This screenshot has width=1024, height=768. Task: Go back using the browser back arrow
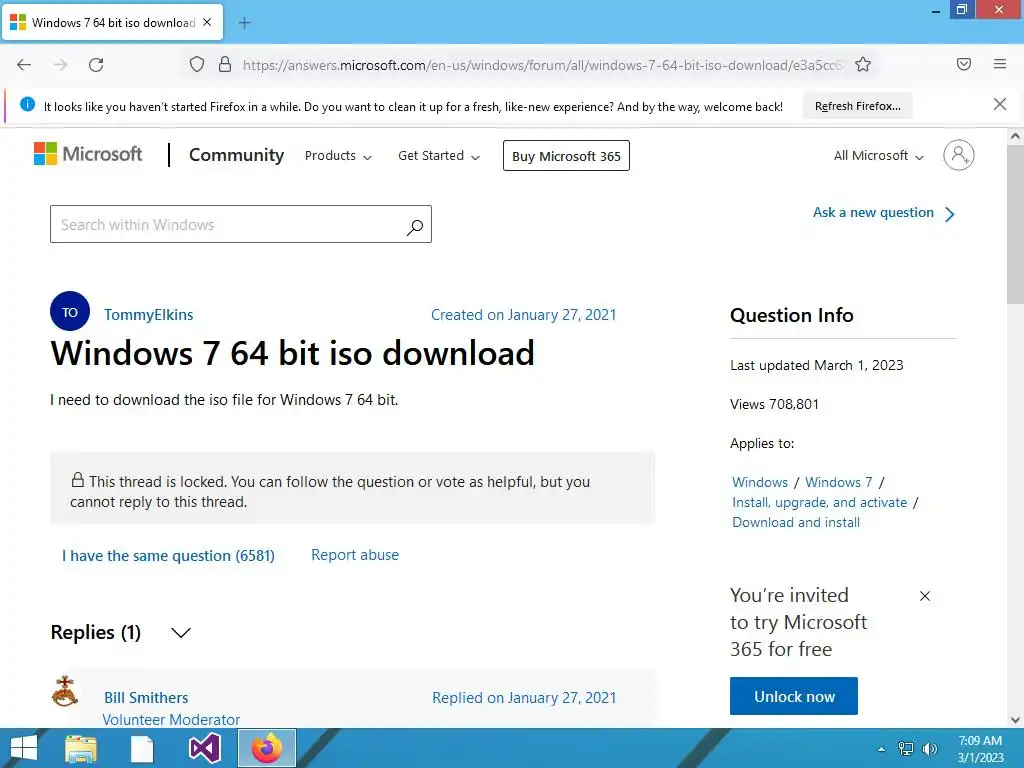coord(24,65)
